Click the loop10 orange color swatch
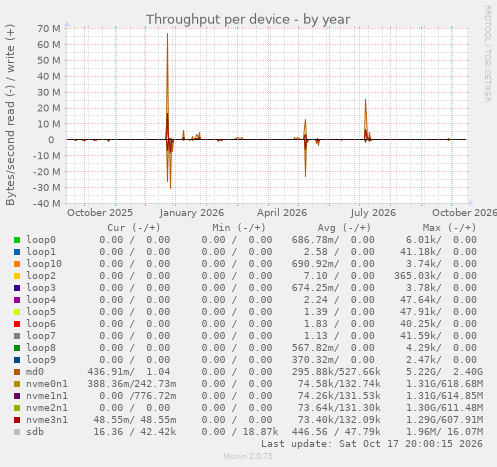The width and height of the screenshot is (497, 467). (x=17, y=264)
